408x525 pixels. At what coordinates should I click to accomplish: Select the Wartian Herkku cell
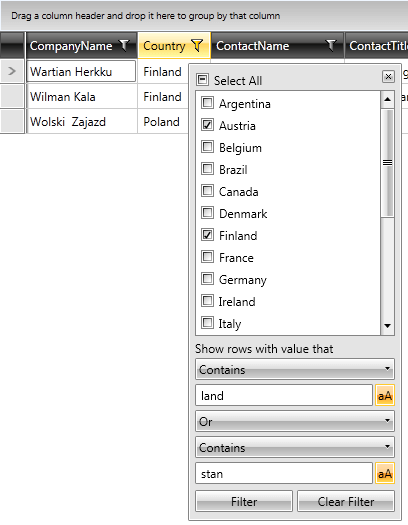pos(81,71)
